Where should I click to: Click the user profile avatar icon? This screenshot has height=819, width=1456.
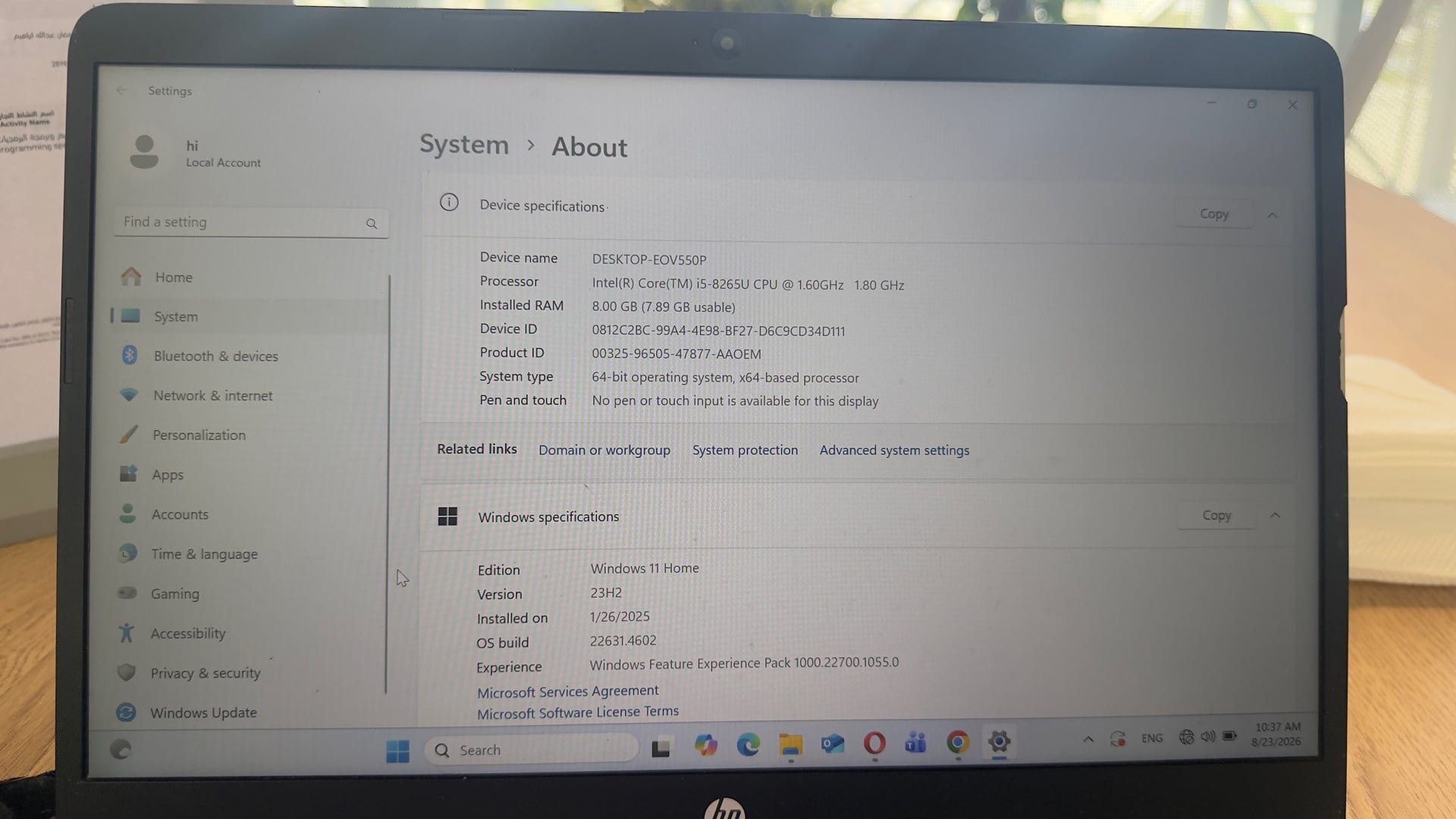[x=144, y=152]
